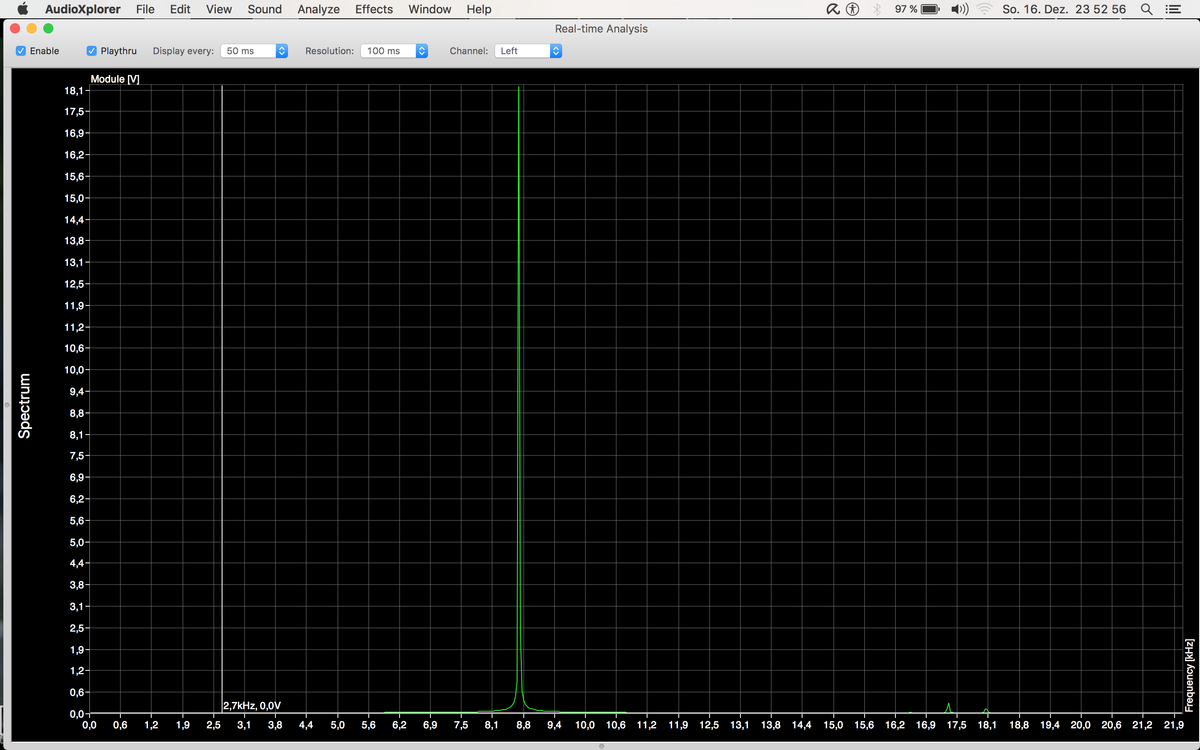Click the 8,8 label on the frequency axis
Image resolution: width=1200 pixels, height=750 pixels.
[x=523, y=724]
